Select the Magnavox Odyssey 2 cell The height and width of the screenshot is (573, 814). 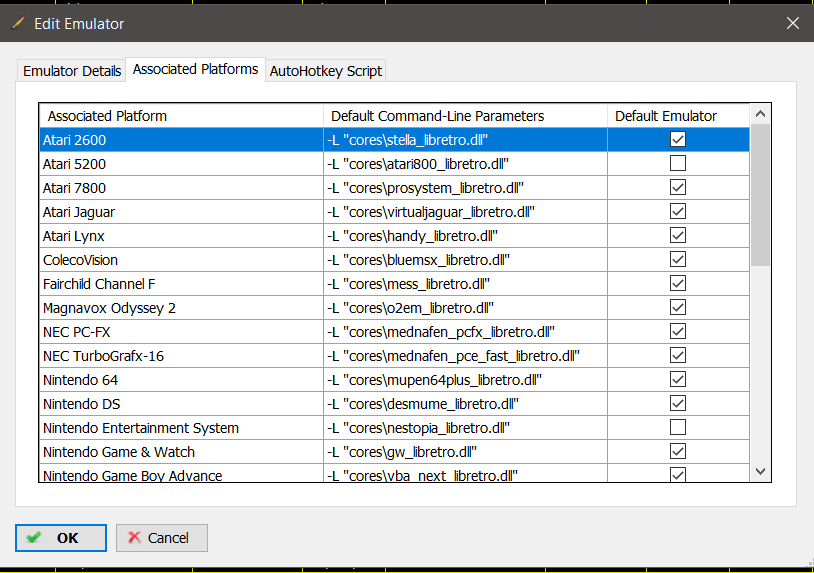point(181,308)
